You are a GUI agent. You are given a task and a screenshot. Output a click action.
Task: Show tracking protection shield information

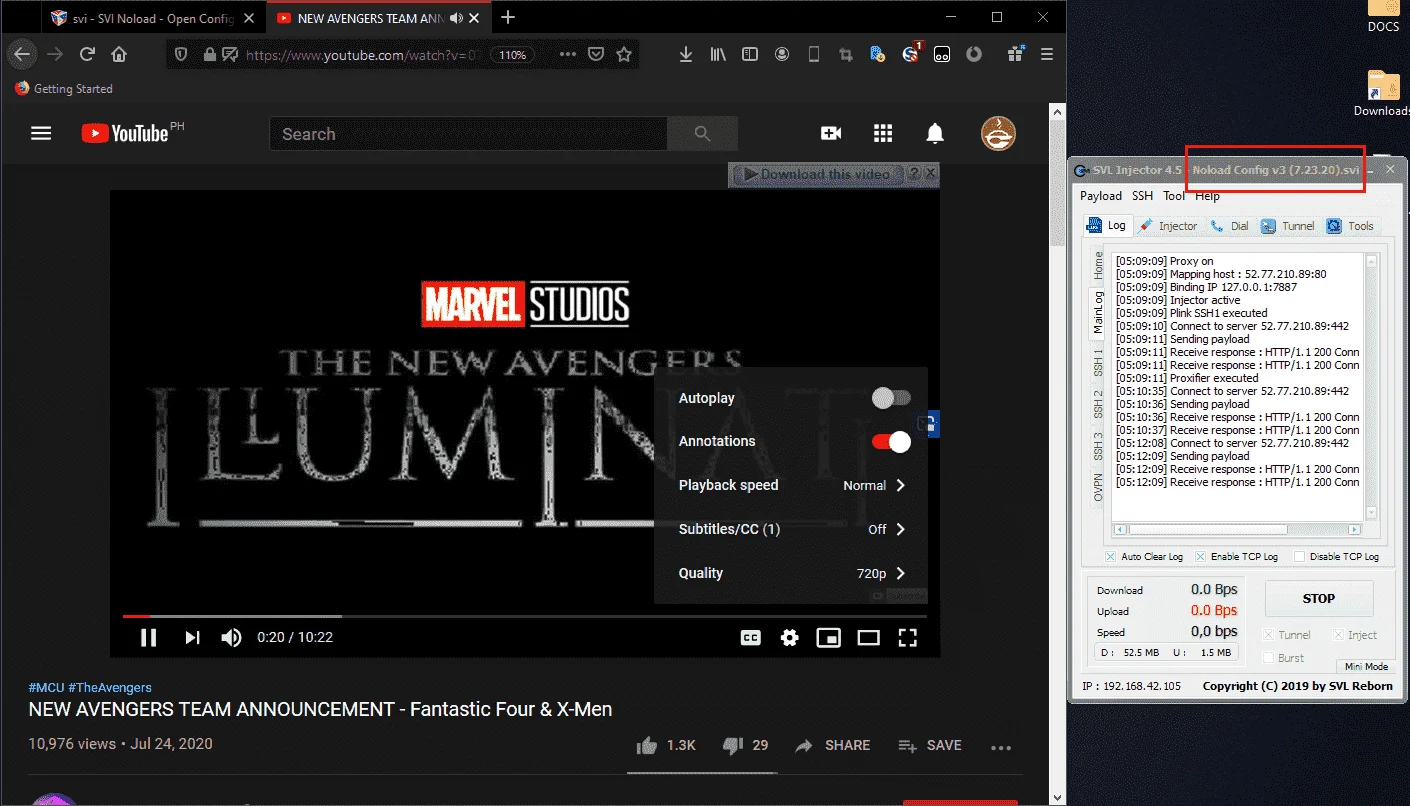pyautogui.click(x=181, y=55)
